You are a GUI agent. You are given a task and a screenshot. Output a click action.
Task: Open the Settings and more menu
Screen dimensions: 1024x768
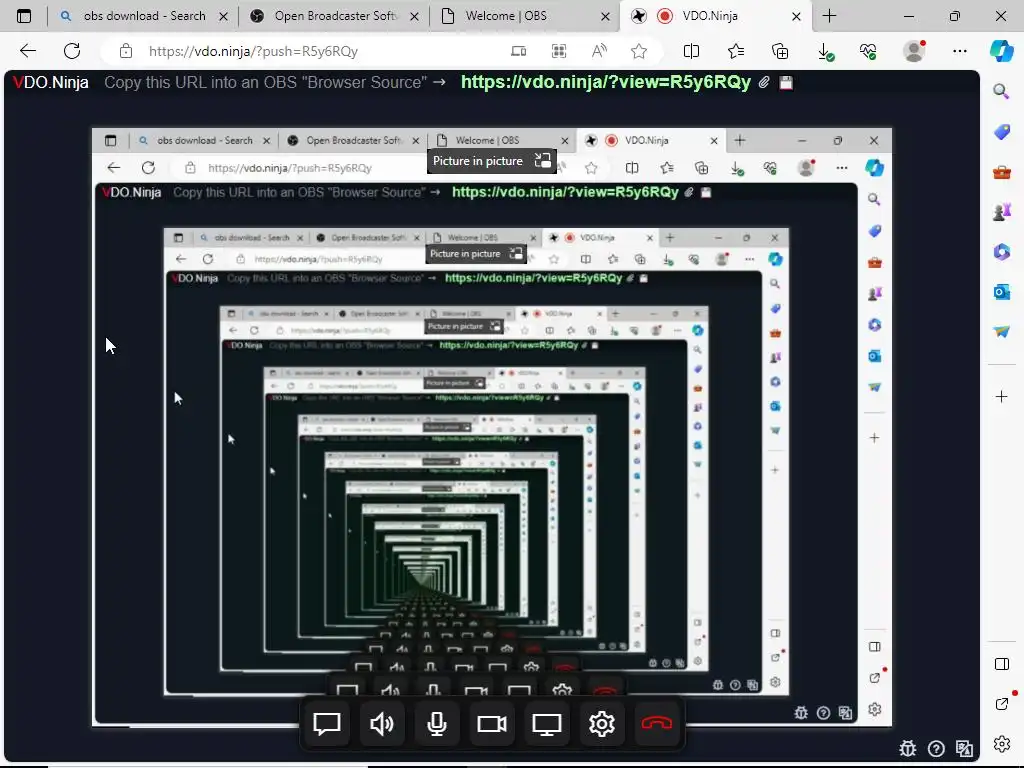click(959, 51)
